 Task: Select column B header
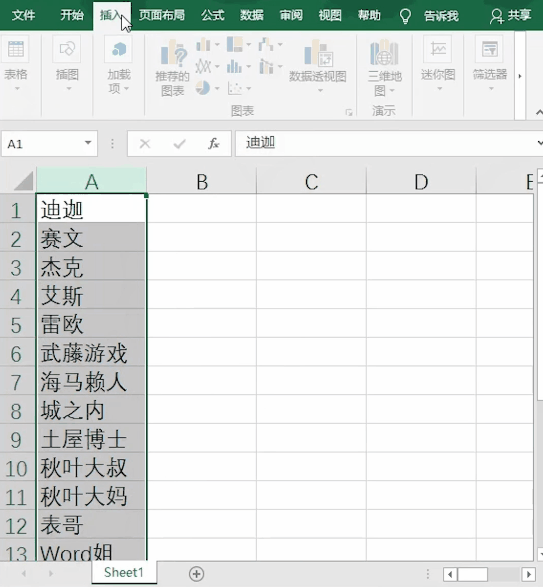click(201, 181)
